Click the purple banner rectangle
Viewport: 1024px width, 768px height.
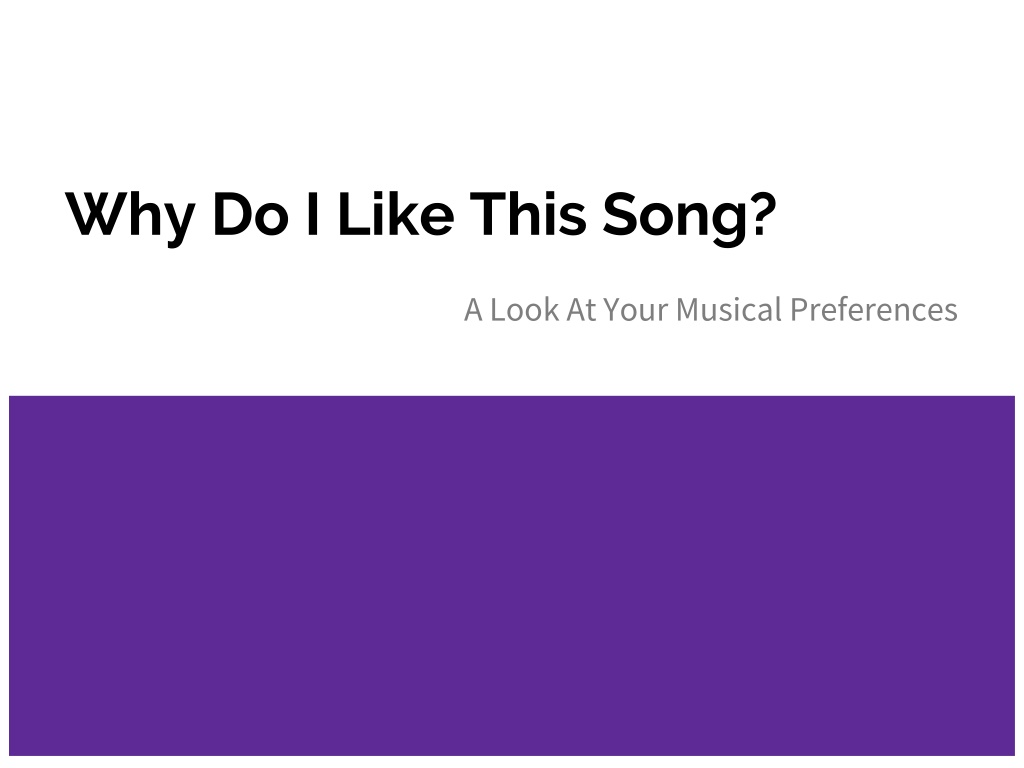pos(512,575)
